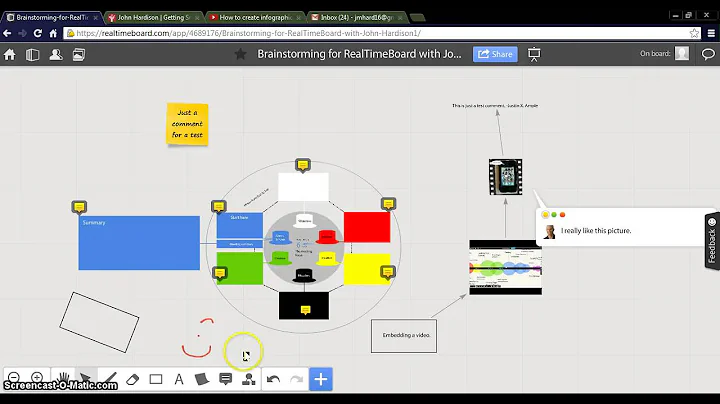The height and width of the screenshot is (404, 720).
Task: Undo the last action
Action: (274, 379)
